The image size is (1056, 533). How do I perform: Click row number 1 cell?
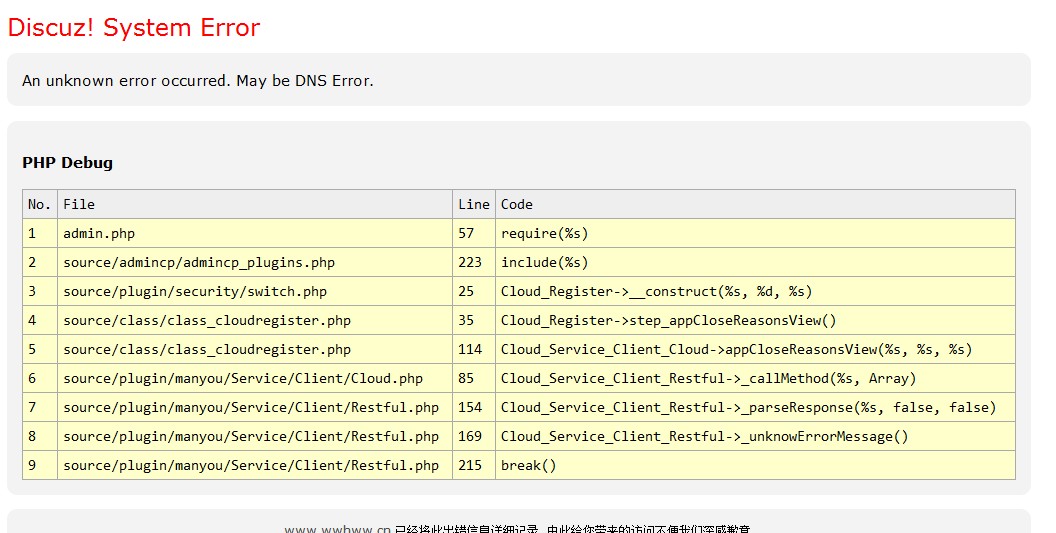(40, 233)
